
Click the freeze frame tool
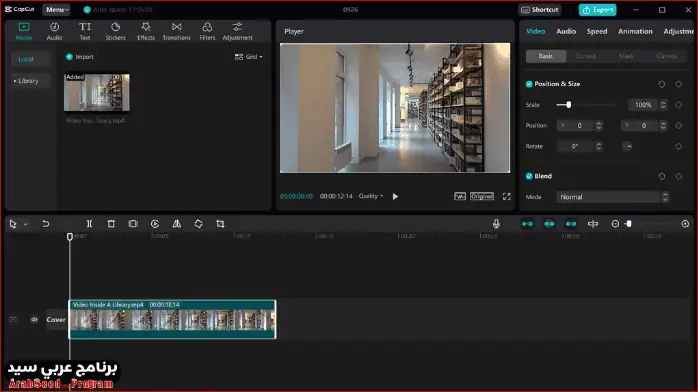click(133, 224)
